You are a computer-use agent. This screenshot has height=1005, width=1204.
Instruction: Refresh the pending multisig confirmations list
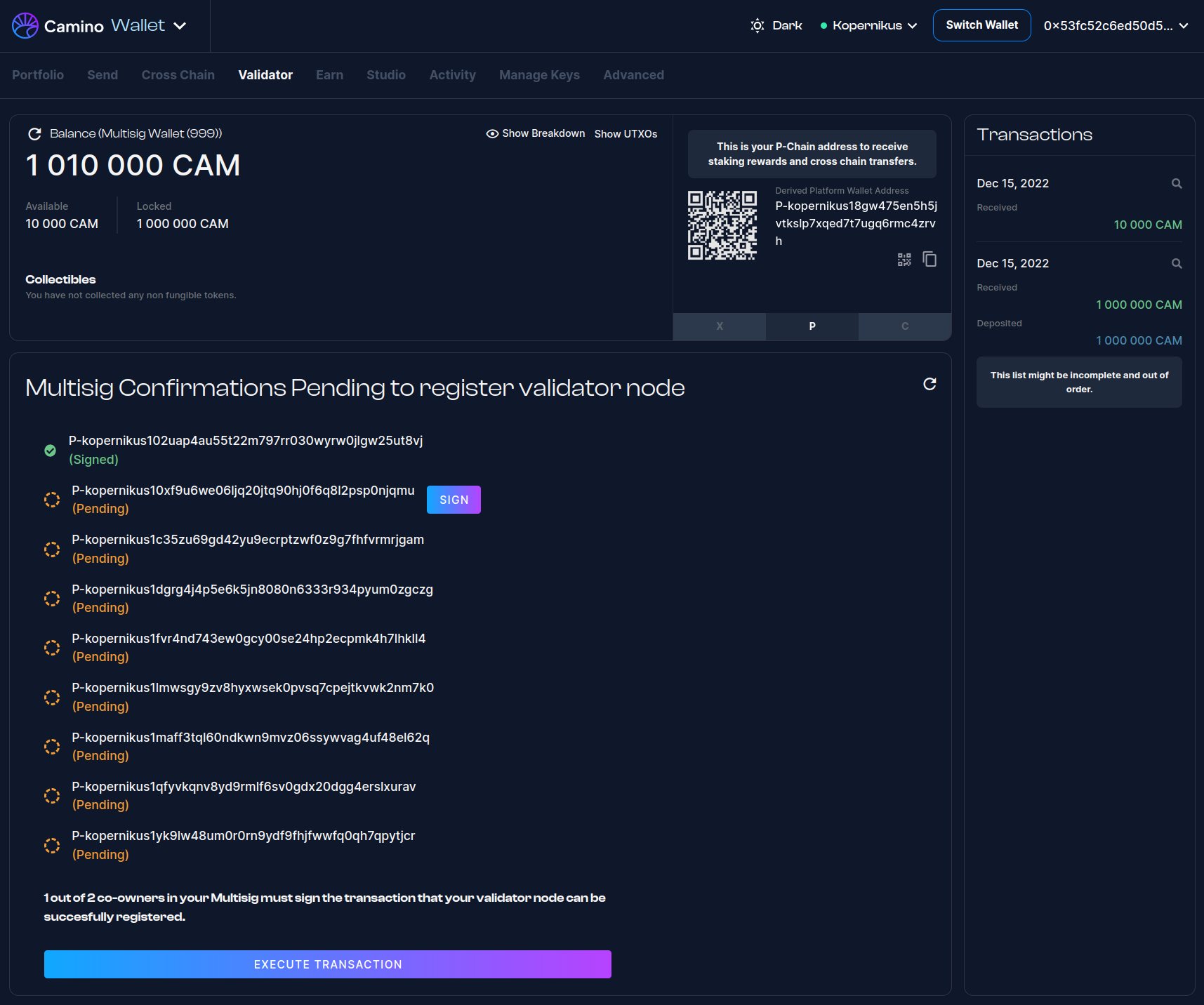[x=930, y=384]
